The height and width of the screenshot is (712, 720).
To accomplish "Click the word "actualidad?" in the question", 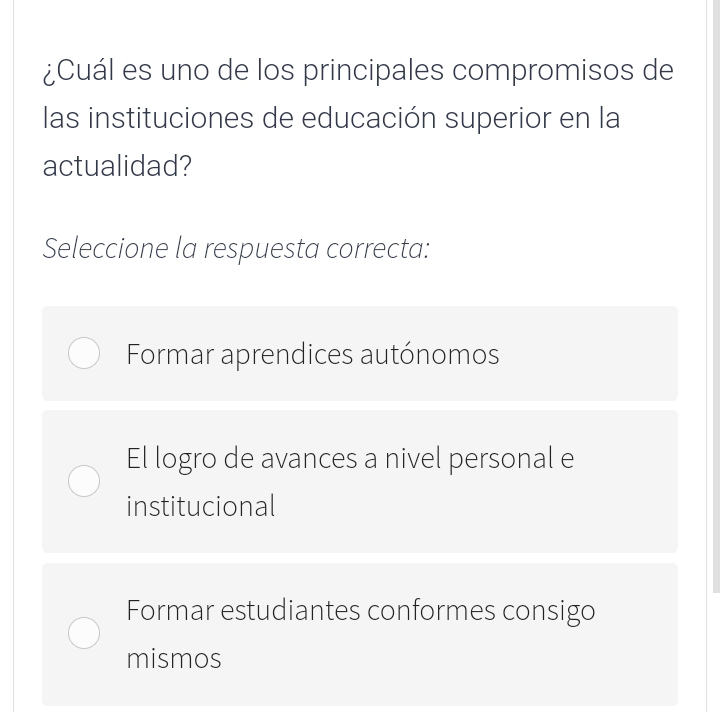I will (117, 166).
